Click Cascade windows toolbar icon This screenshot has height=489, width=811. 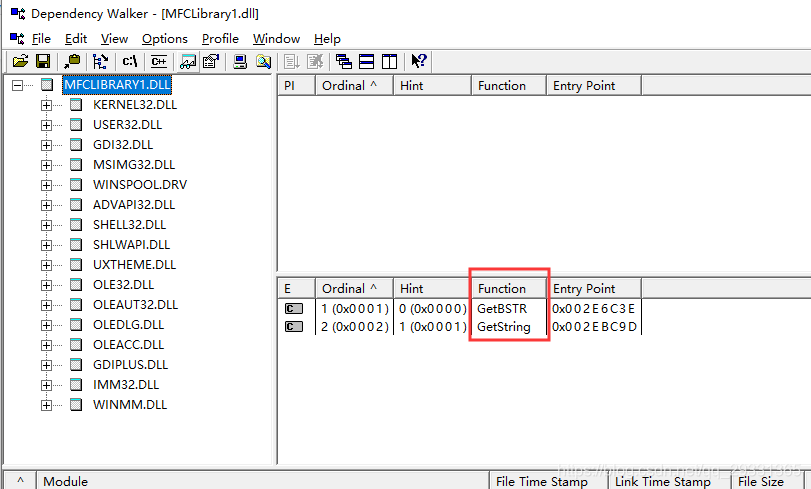tap(343, 62)
